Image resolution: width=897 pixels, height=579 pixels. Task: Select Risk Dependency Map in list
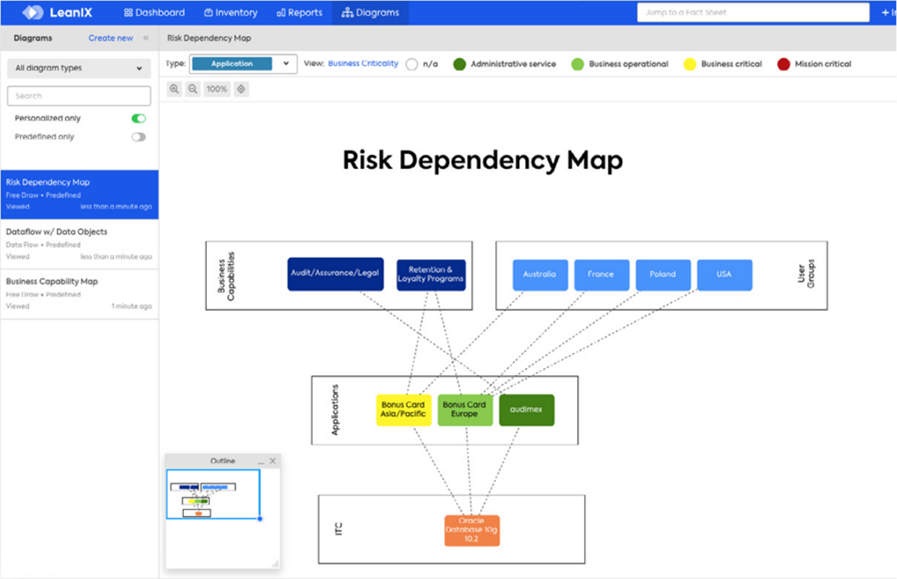(x=80, y=194)
